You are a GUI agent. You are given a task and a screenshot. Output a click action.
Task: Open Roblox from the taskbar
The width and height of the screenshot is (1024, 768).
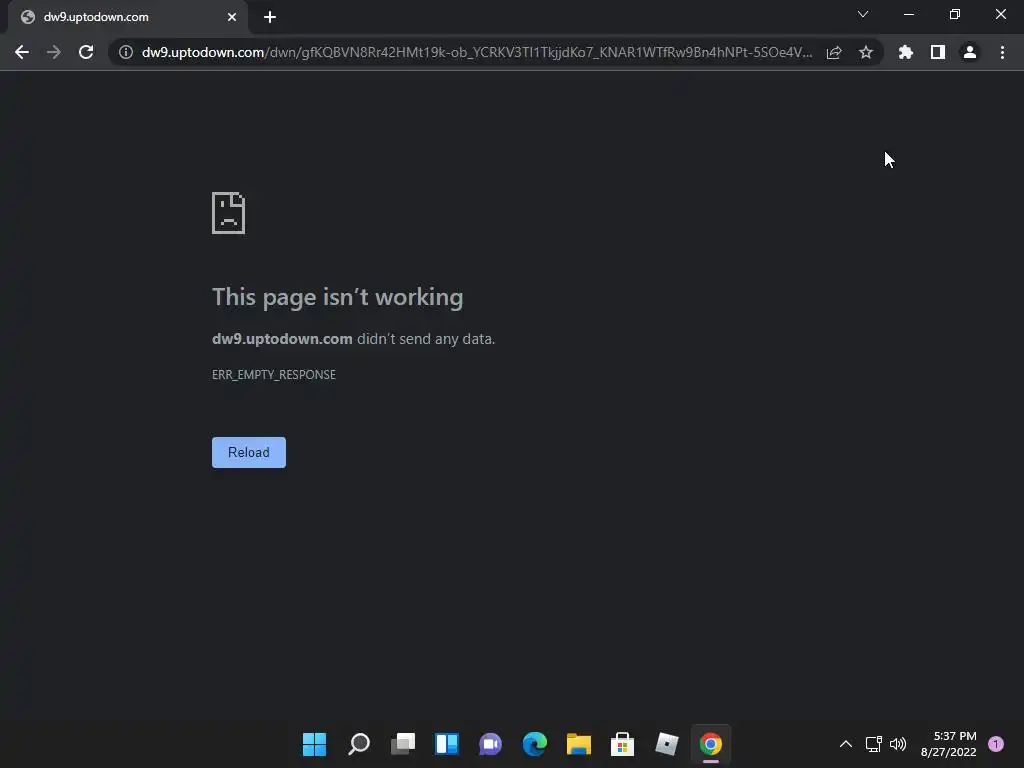pyautogui.click(x=667, y=744)
